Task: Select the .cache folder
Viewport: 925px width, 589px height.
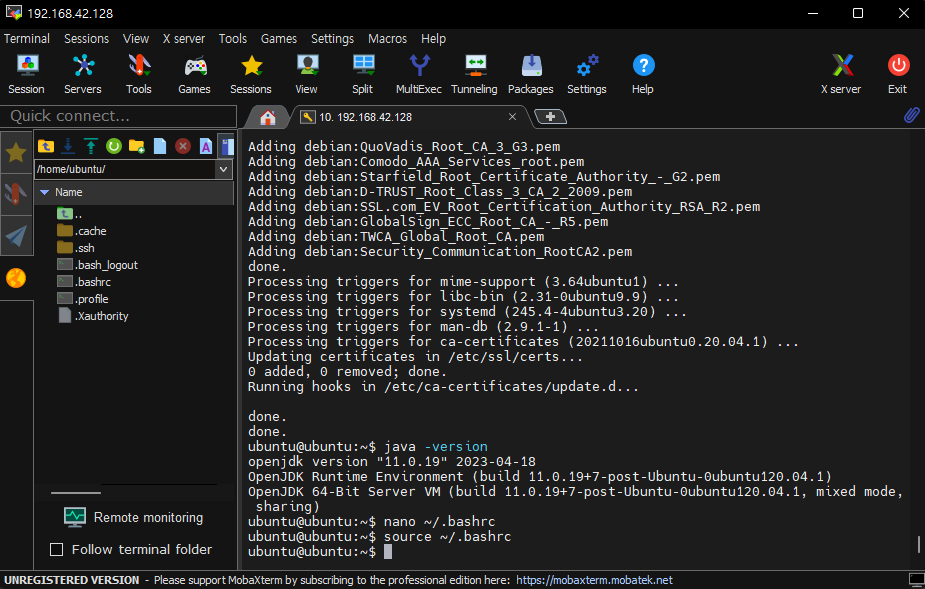Action: pyautogui.click(x=82, y=231)
